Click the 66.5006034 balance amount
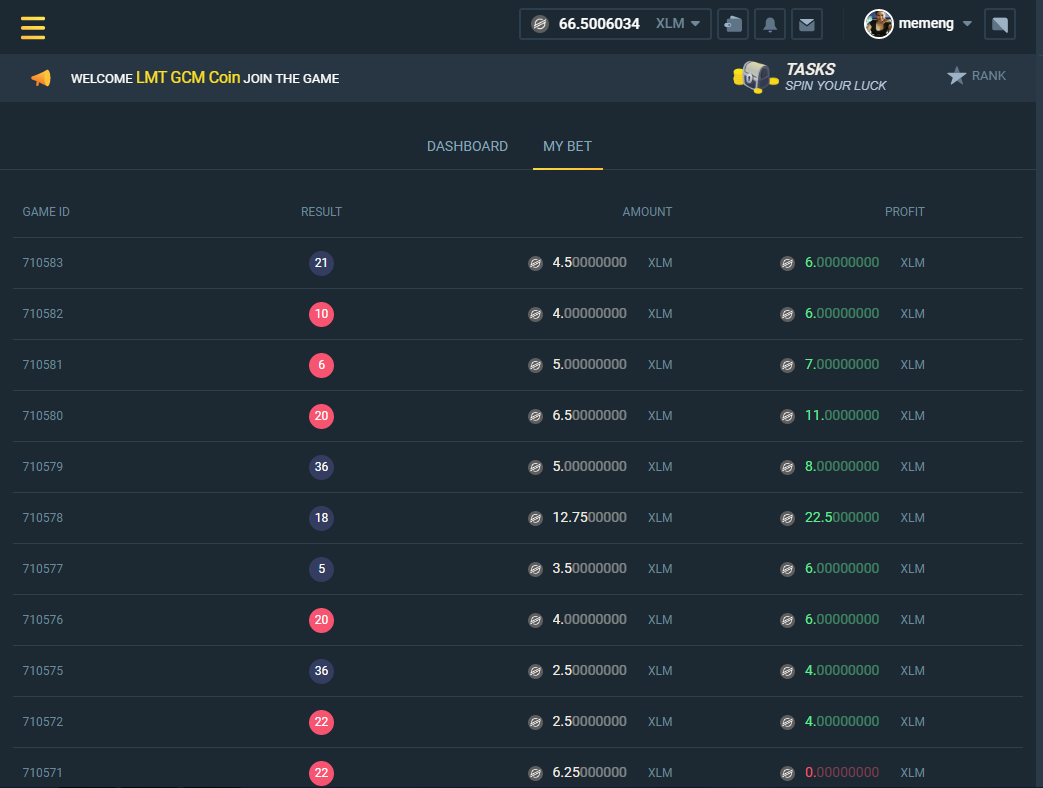Screen dimensions: 1043x788 (598, 24)
